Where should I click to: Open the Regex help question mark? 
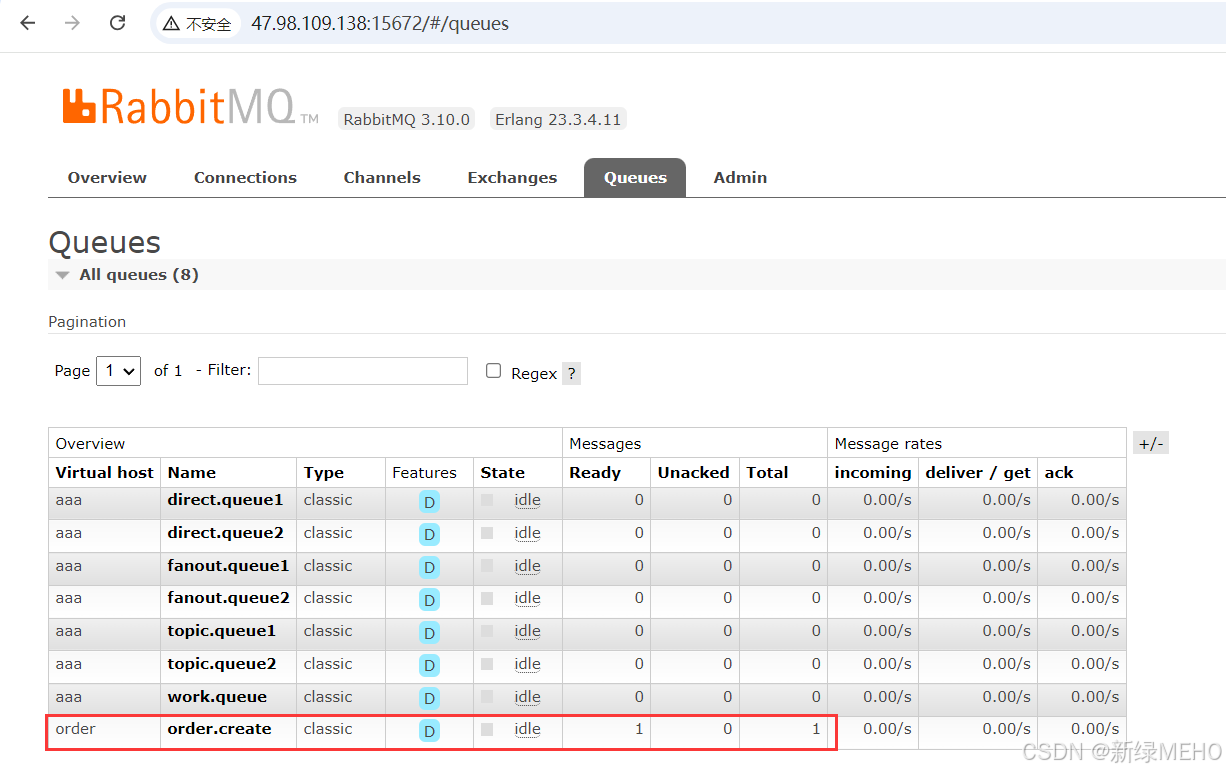tap(571, 373)
